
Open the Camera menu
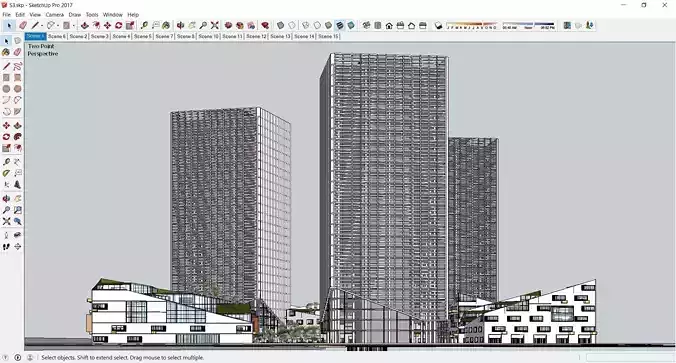click(x=55, y=14)
